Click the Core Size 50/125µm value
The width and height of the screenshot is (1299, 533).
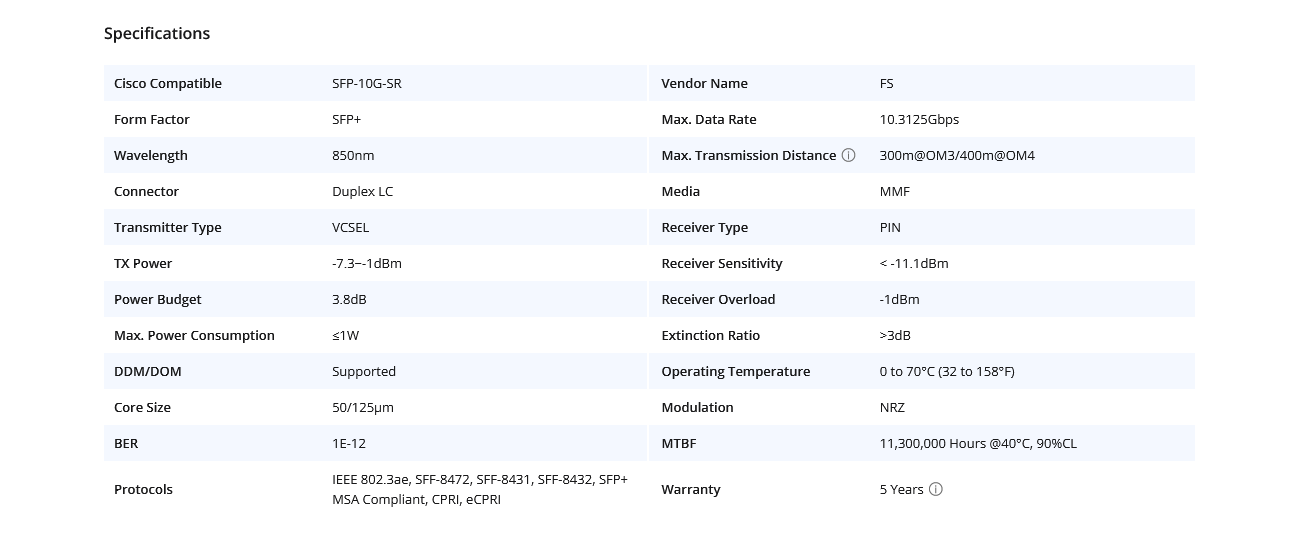[x=363, y=407]
